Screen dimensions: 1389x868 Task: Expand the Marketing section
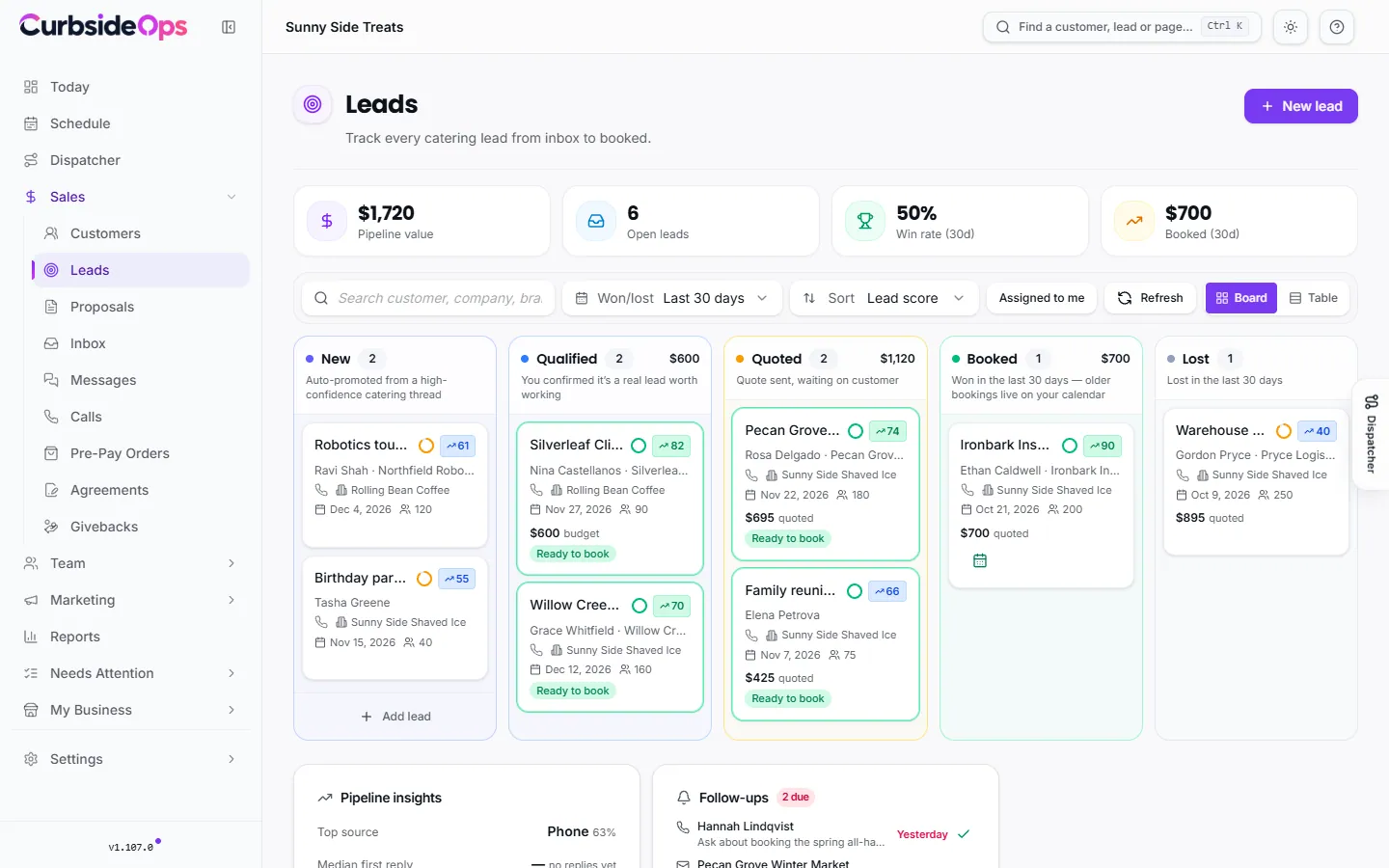(x=131, y=600)
